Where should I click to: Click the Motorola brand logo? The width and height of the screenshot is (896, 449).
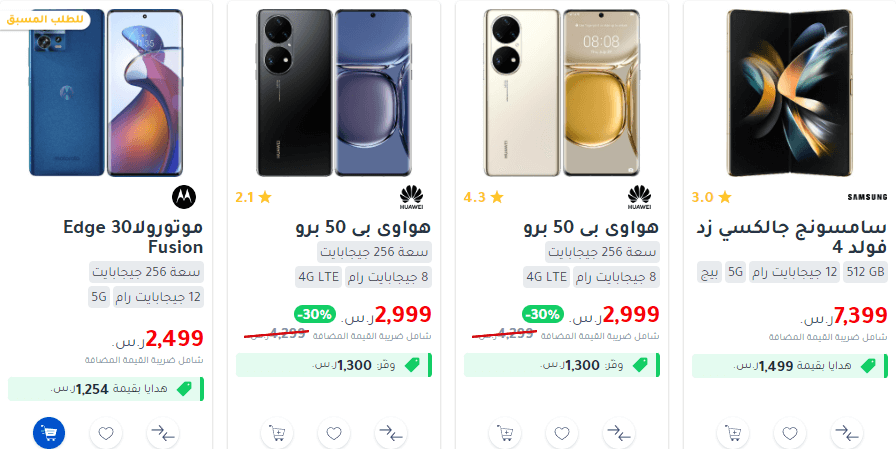pyautogui.click(x=184, y=197)
